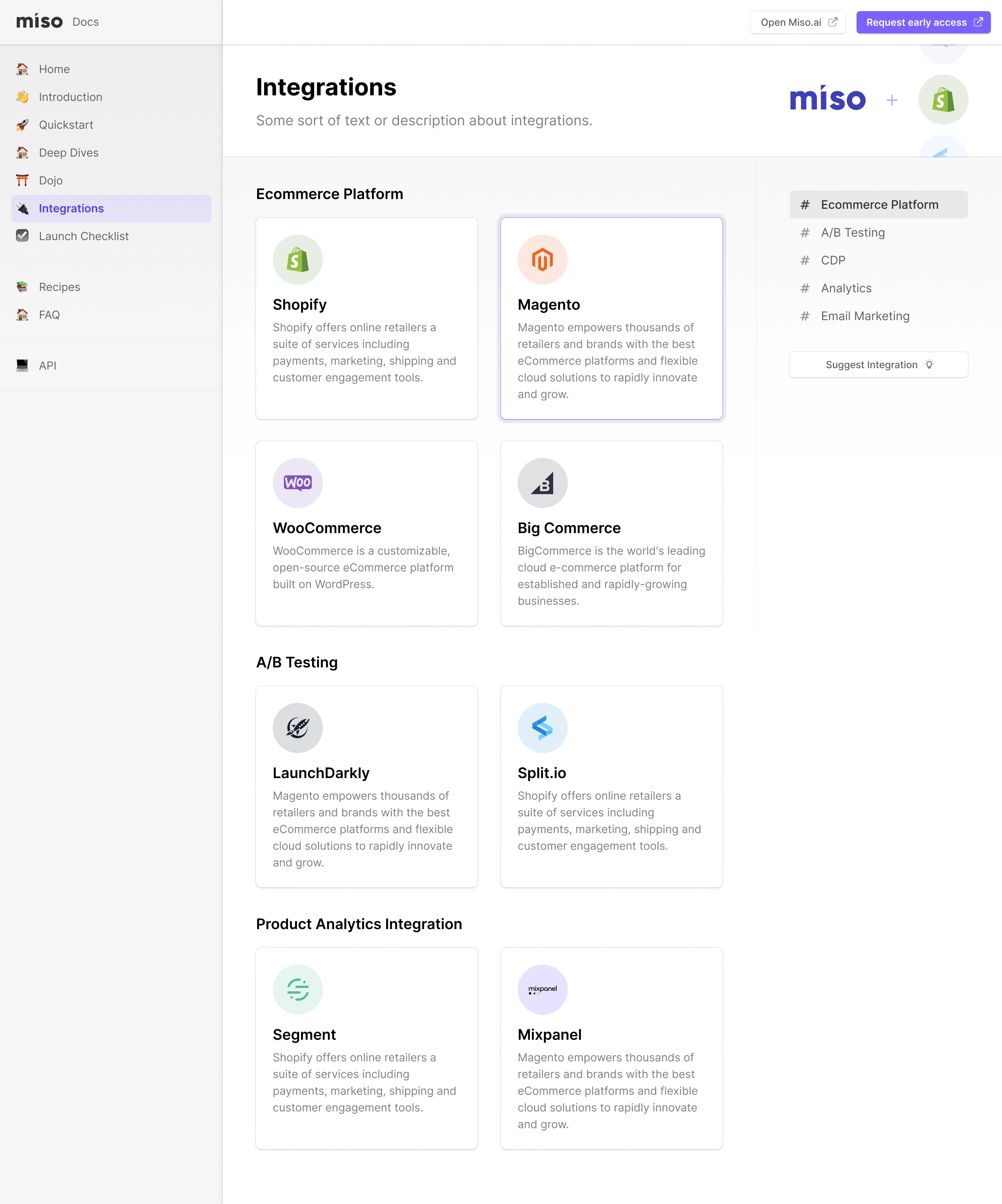This screenshot has width=1002, height=1204.
Task: Click the torii gate Dojo icon
Action: coord(22,180)
